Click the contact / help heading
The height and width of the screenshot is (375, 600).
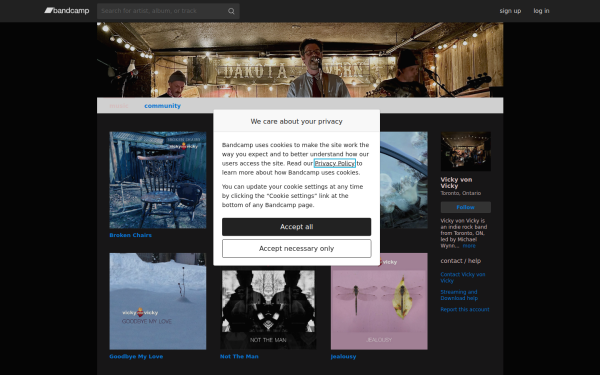(461, 261)
